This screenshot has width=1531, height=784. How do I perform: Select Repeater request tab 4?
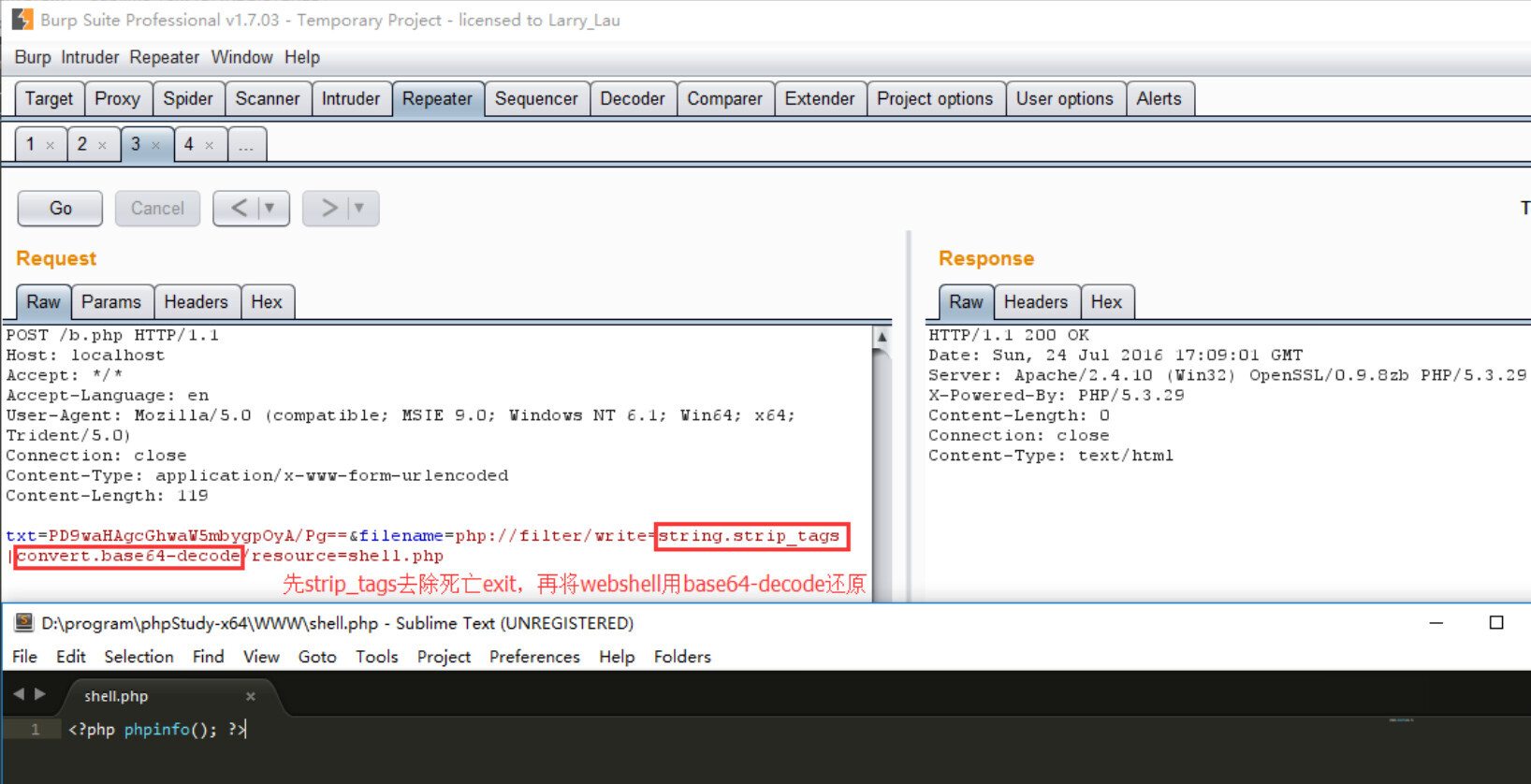click(189, 144)
